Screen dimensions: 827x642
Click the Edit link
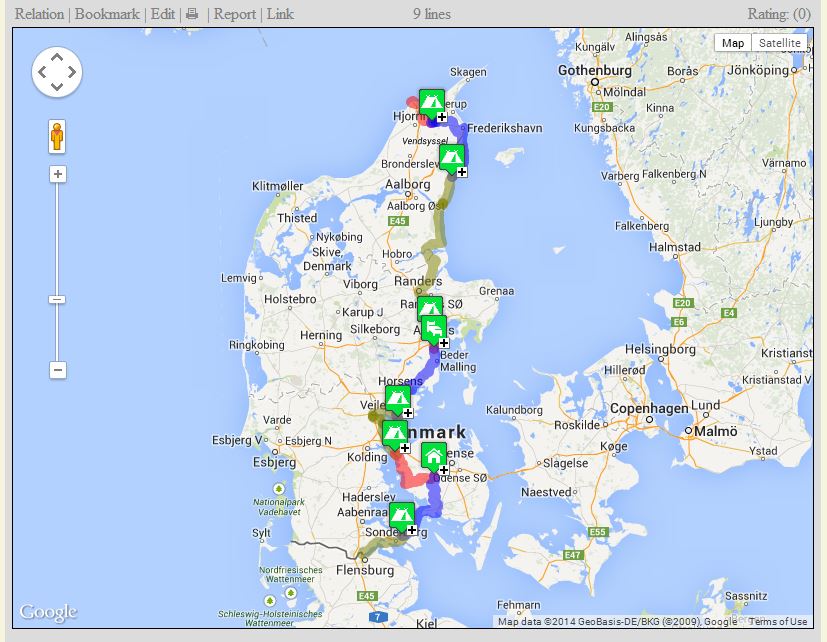pyautogui.click(x=162, y=14)
